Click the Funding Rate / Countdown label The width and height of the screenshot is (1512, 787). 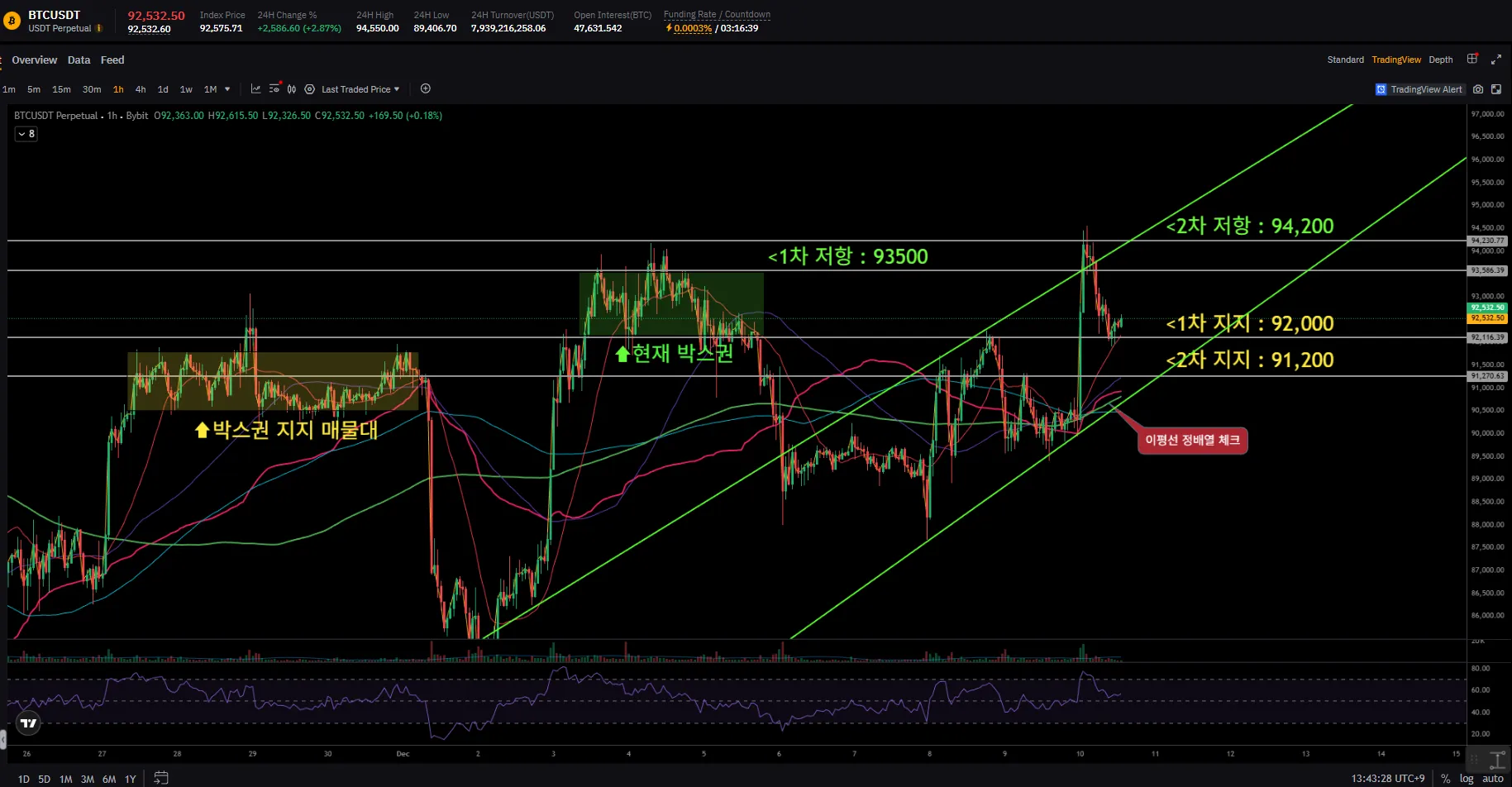pyautogui.click(x=717, y=15)
